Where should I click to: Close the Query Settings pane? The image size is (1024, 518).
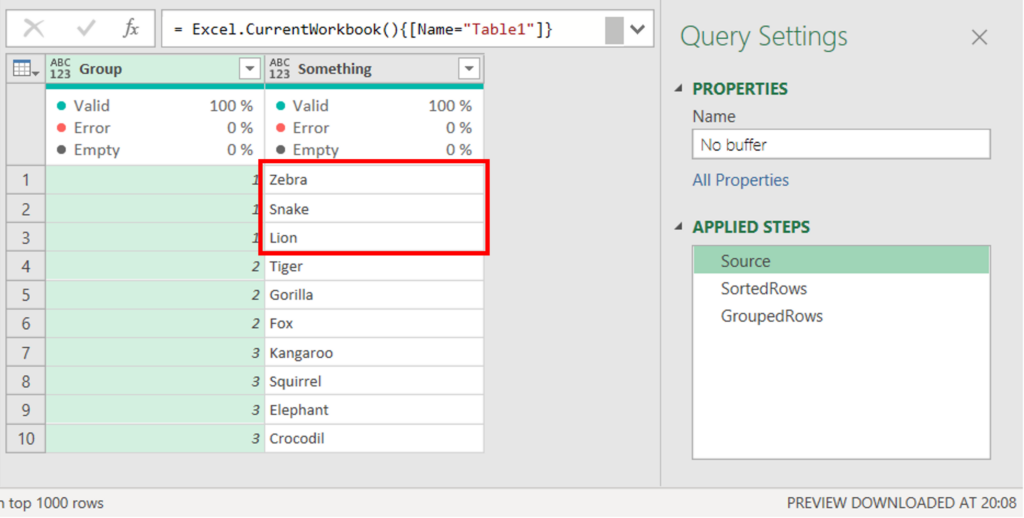[979, 37]
